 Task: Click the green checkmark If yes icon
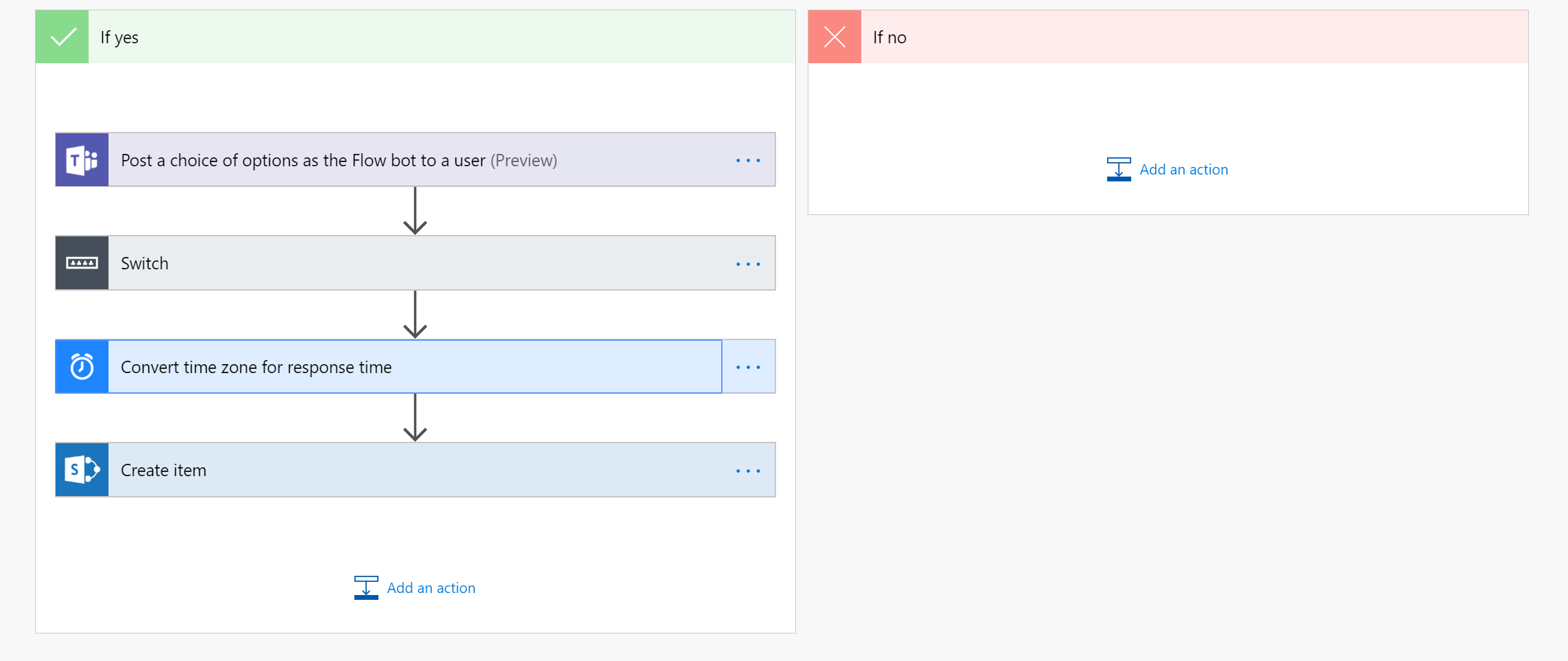[63, 37]
